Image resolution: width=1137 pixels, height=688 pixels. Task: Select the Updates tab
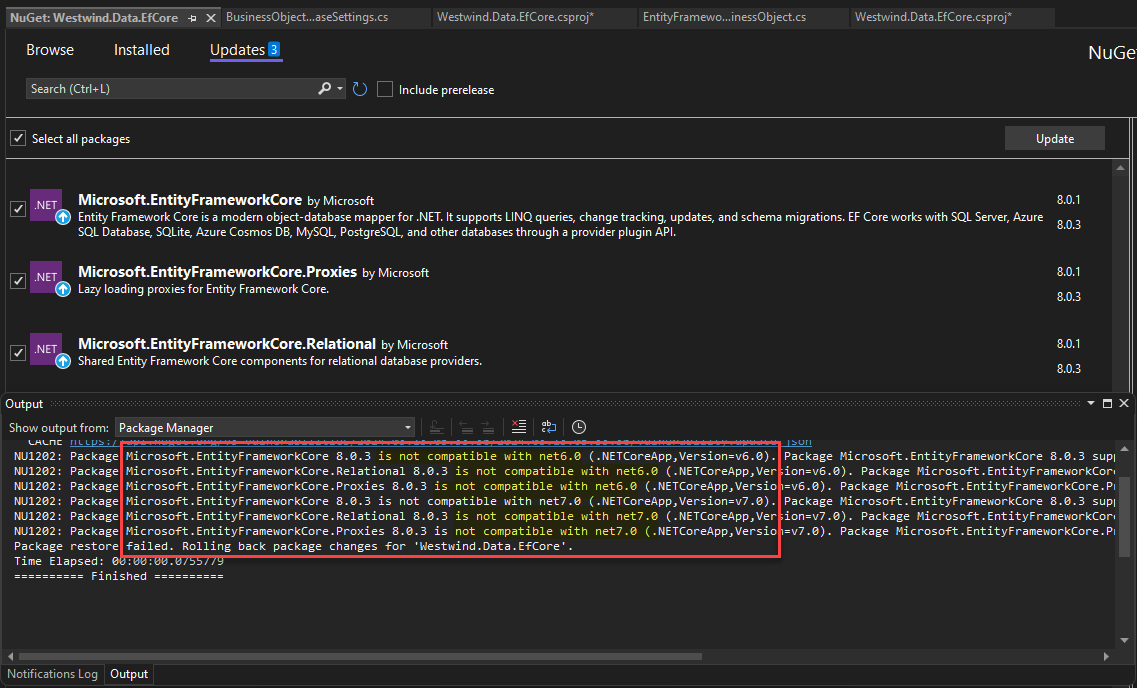click(245, 50)
